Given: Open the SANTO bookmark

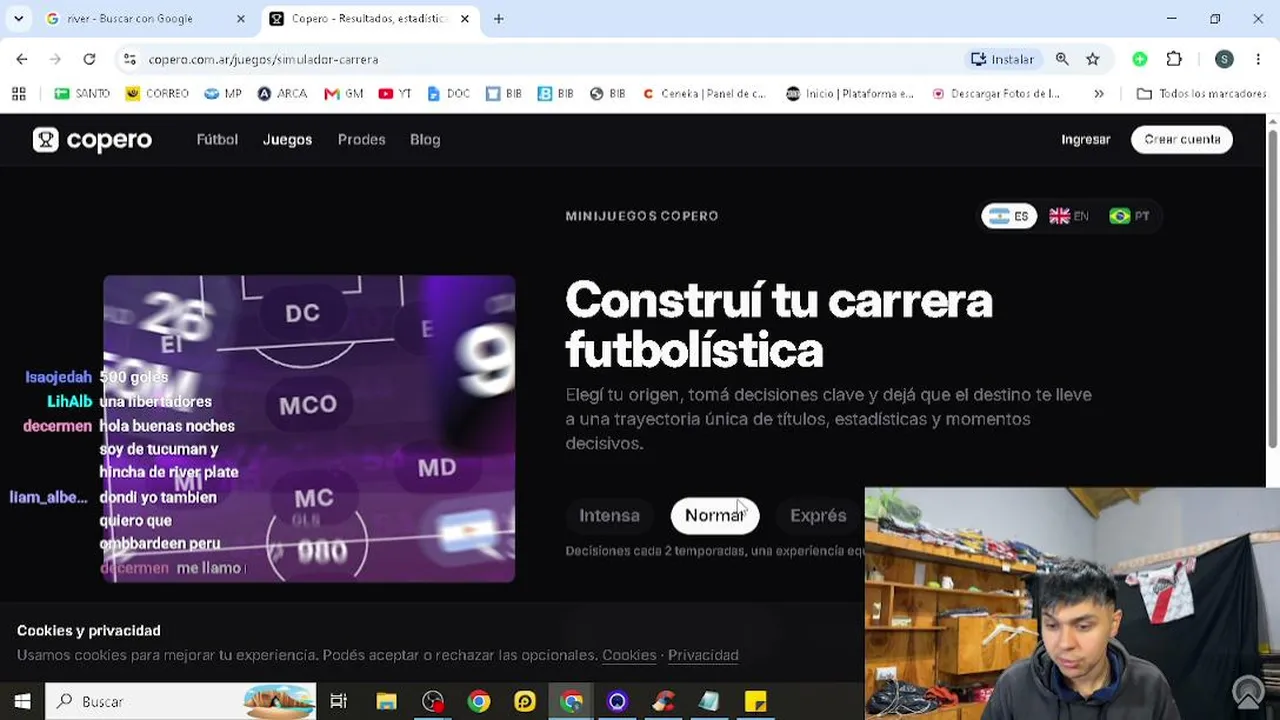Looking at the screenshot, I should coord(82,93).
